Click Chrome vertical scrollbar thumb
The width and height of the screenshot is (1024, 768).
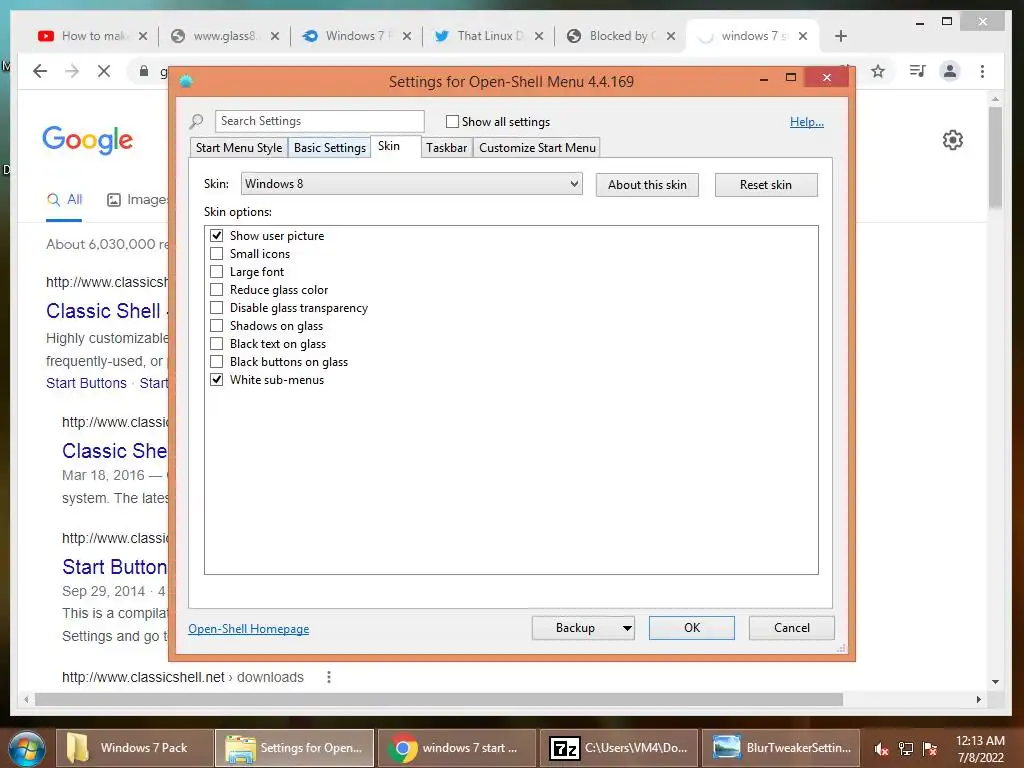pyautogui.click(x=995, y=157)
